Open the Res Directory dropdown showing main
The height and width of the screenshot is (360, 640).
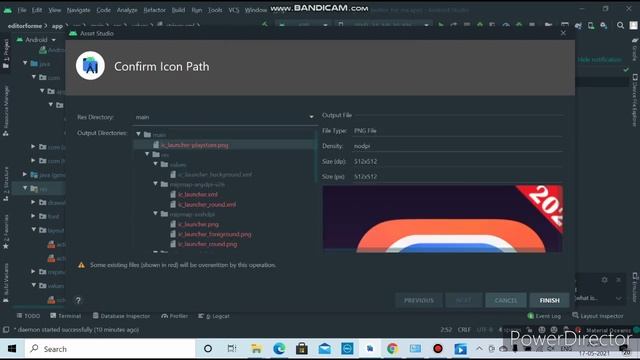tap(224, 117)
